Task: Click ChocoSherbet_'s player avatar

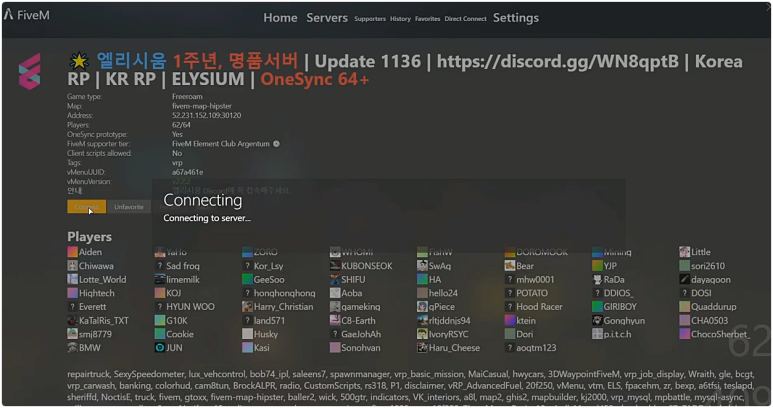Action: [x=685, y=334]
